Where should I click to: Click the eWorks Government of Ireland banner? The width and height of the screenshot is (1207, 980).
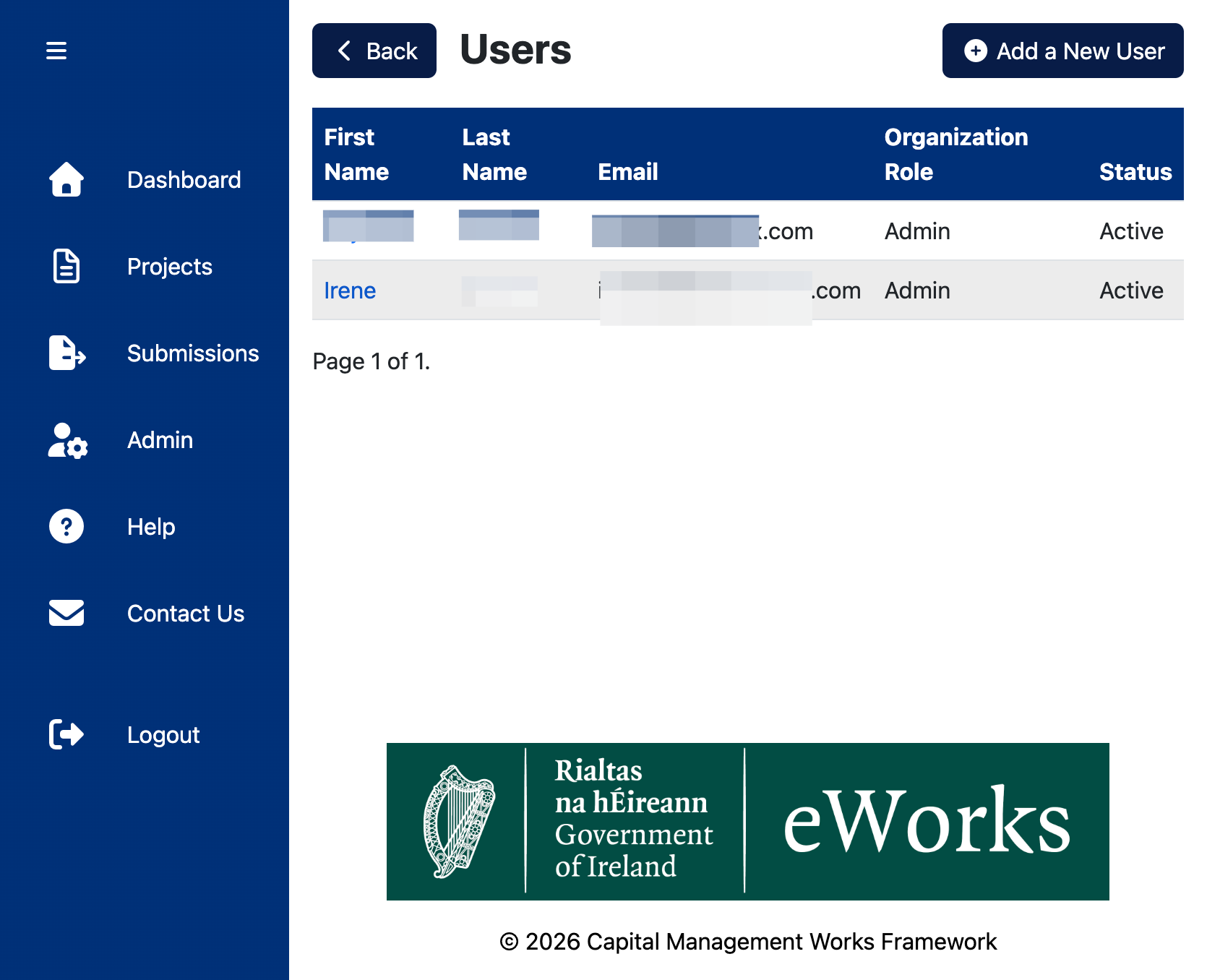(x=748, y=822)
